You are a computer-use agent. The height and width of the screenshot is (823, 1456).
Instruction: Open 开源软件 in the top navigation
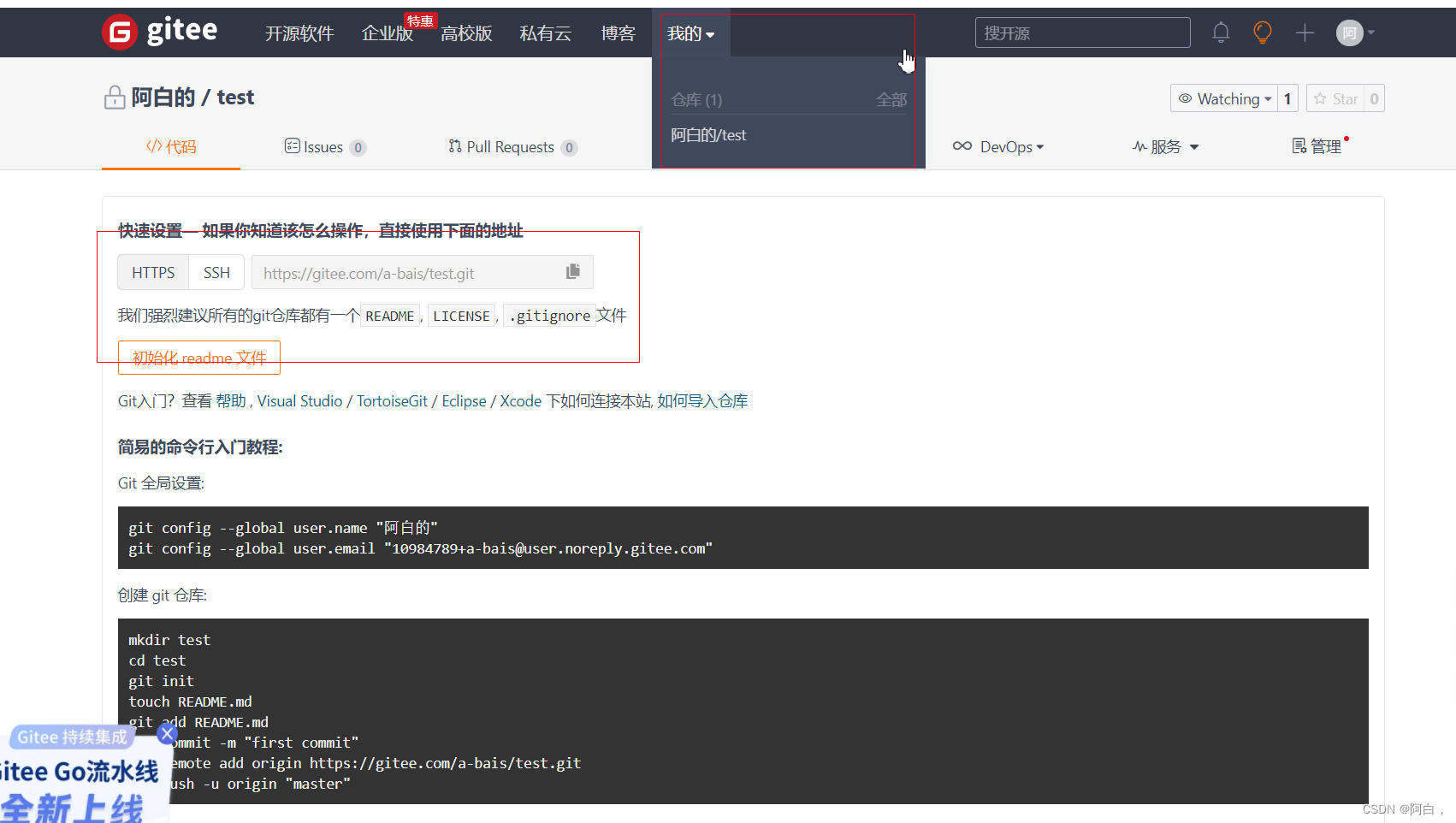[299, 33]
